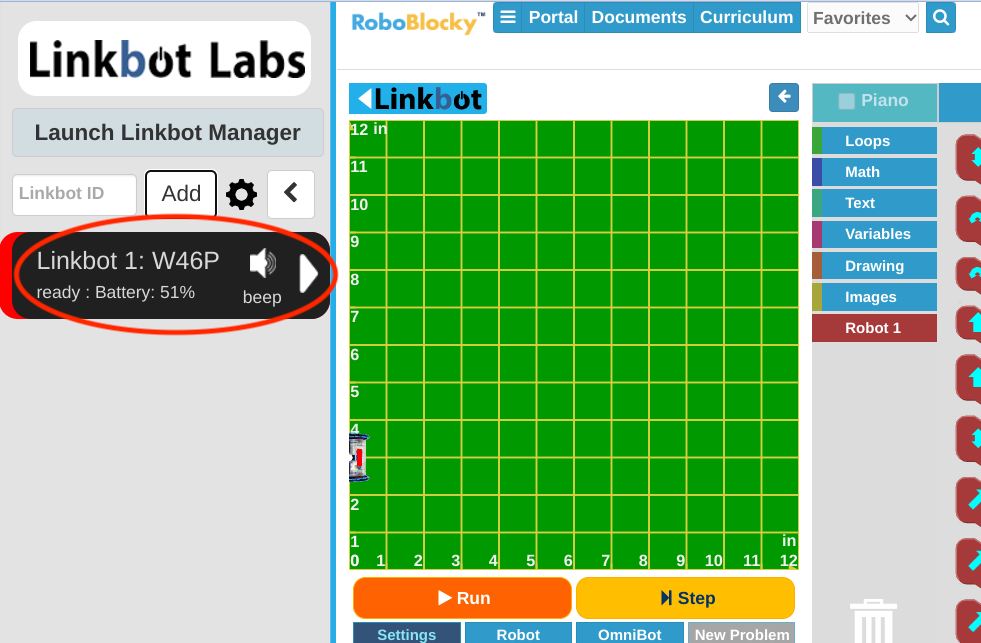Click the Linkbot logo above the grid

[x=418, y=99]
